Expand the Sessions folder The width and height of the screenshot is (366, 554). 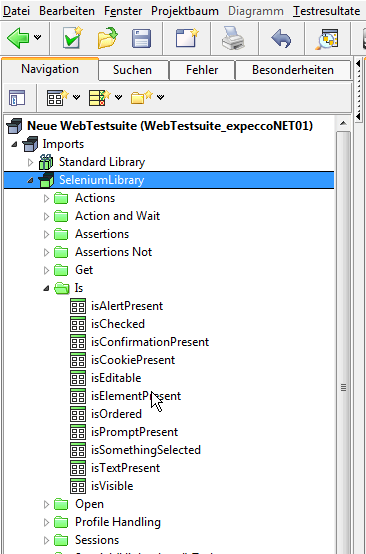[x=46, y=540]
